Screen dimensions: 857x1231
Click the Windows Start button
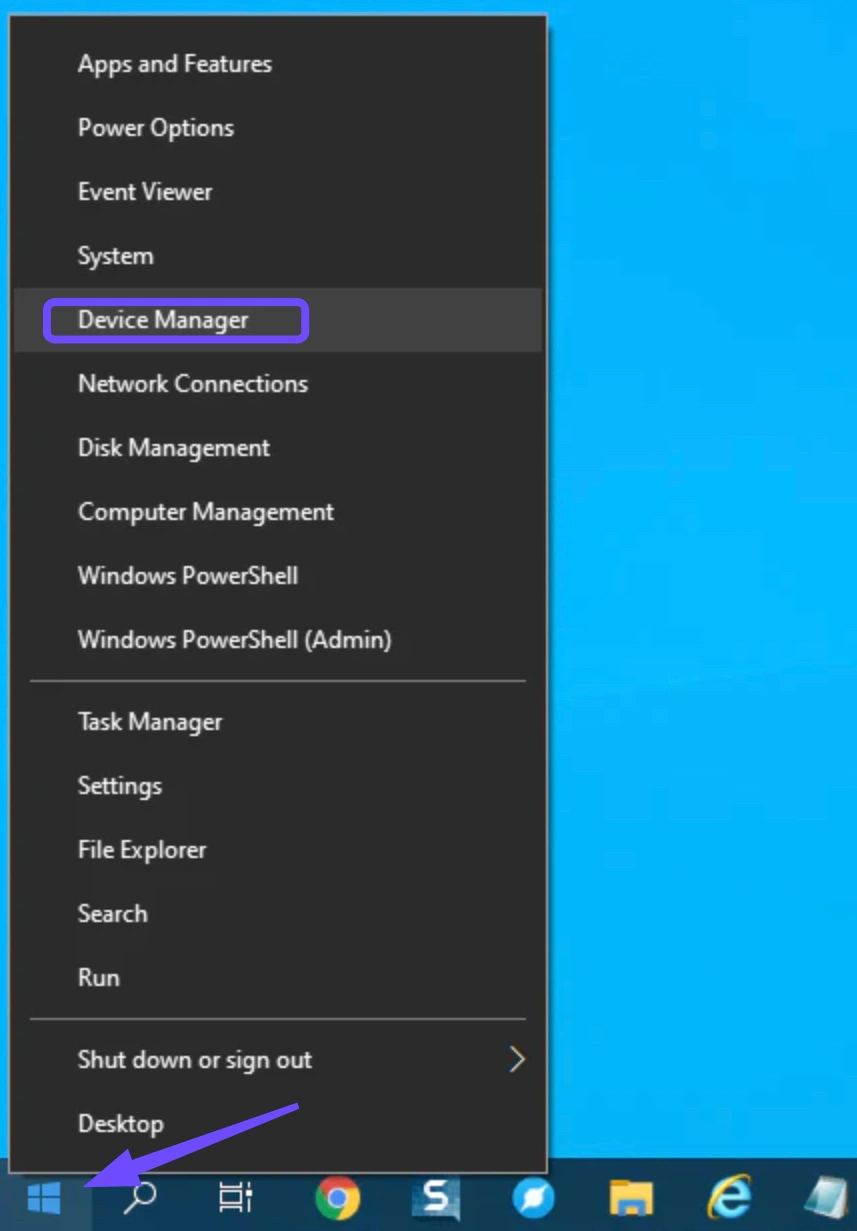pyautogui.click(x=44, y=1197)
